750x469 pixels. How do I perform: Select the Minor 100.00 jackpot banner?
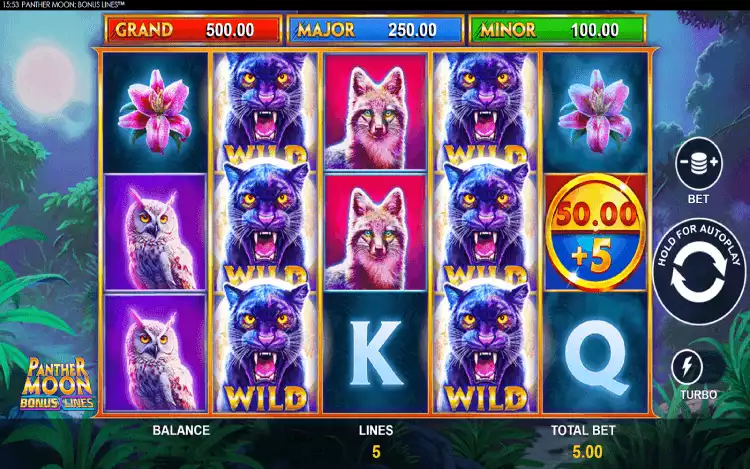pos(558,30)
